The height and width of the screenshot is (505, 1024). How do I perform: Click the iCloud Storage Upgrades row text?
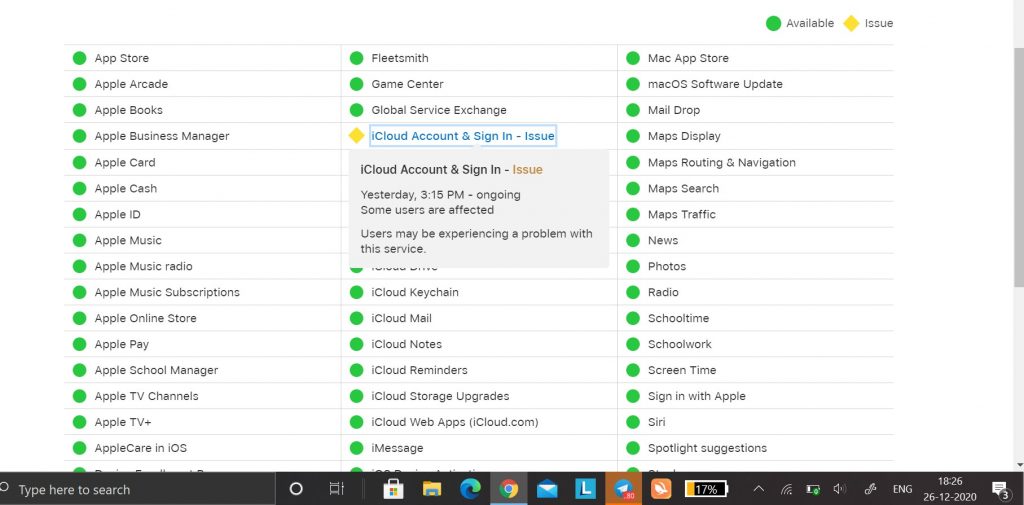pyautogui.click(x=440, y=396)
